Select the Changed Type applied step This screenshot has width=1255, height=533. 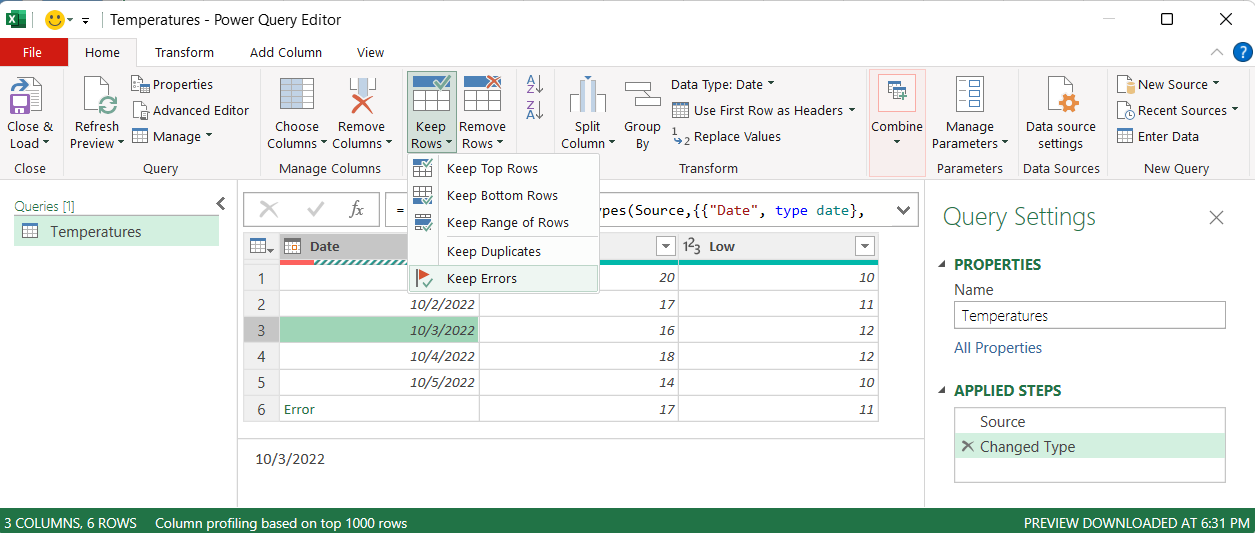(1090, 446)
